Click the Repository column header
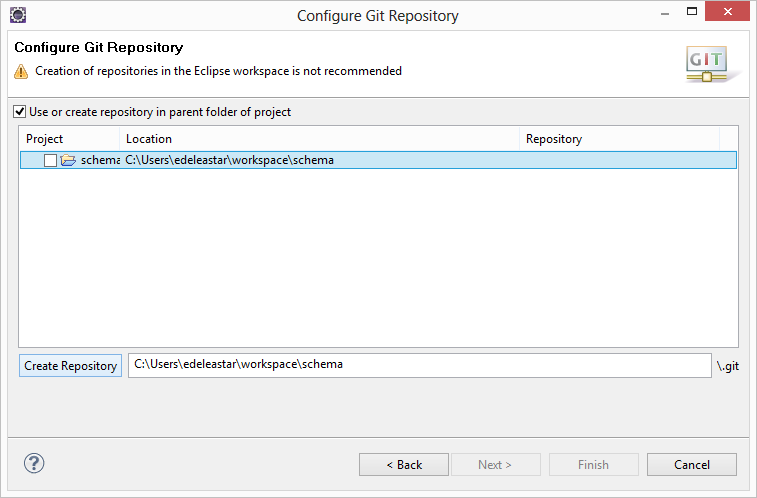Screen dimensions: 757x498 click(619, 139)
